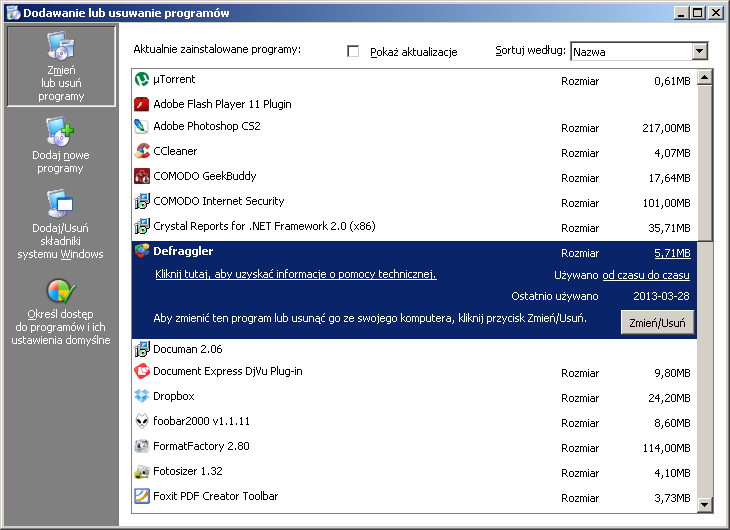The image size is (730, 530).
Task: Select 'Fotosizer 1.32' entry
Action: click(x=188, y=471)
